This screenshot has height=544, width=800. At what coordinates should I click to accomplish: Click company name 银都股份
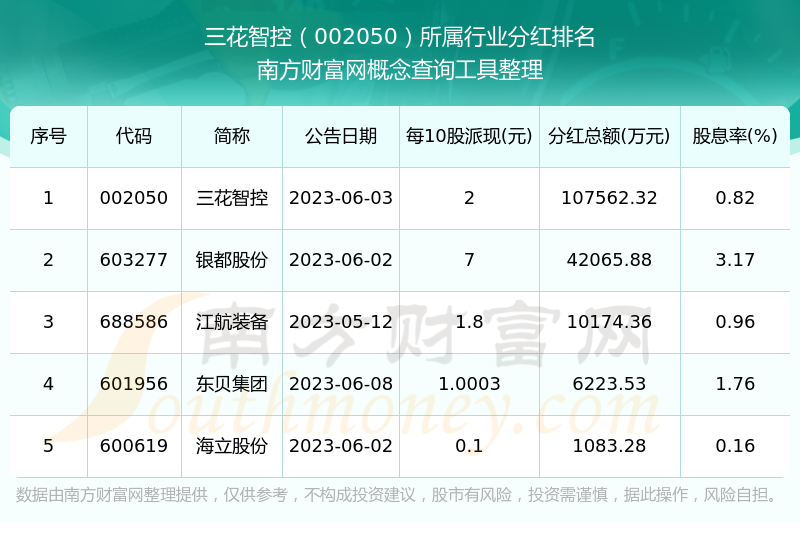pos(232,260)
